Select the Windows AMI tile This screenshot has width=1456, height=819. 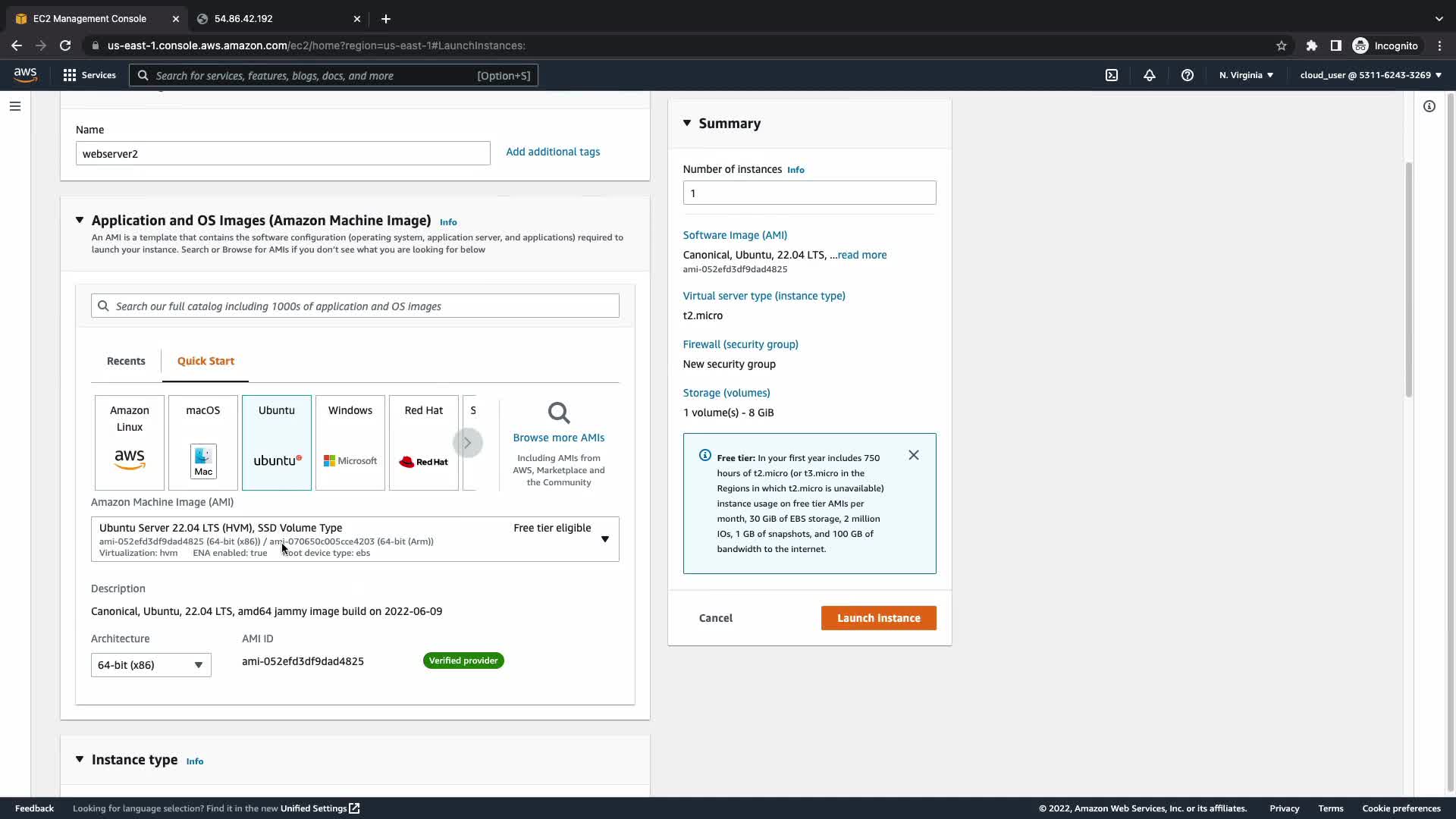(350, 442)
